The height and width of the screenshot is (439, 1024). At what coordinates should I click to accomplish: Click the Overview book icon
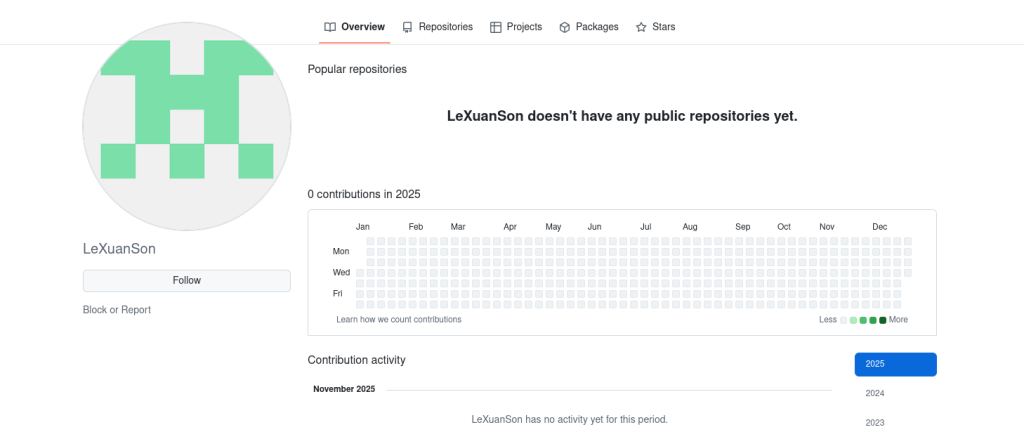pyautogui.click(x=330, y=27)
